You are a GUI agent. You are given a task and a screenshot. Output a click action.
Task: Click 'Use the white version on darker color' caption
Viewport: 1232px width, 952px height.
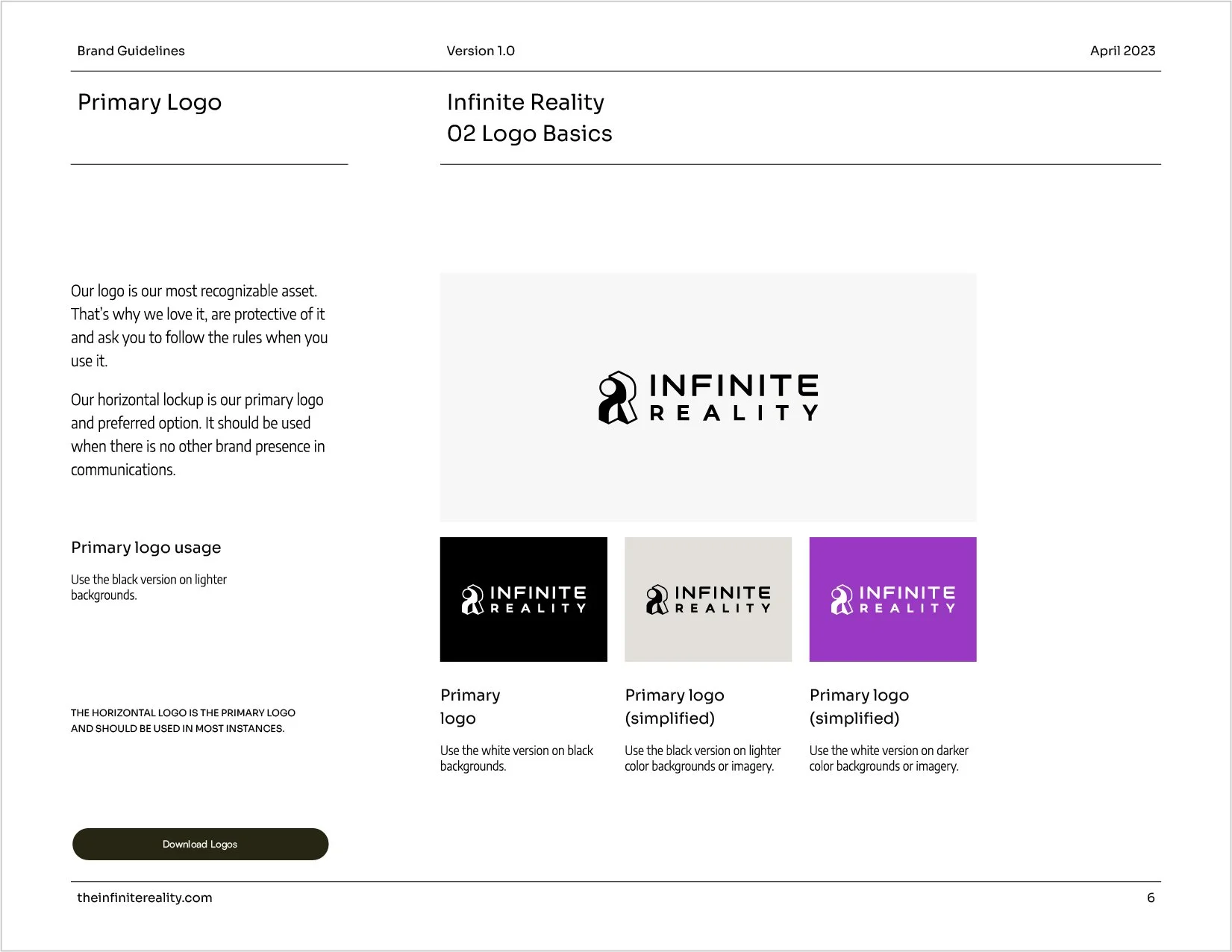(x=889, y=758)
